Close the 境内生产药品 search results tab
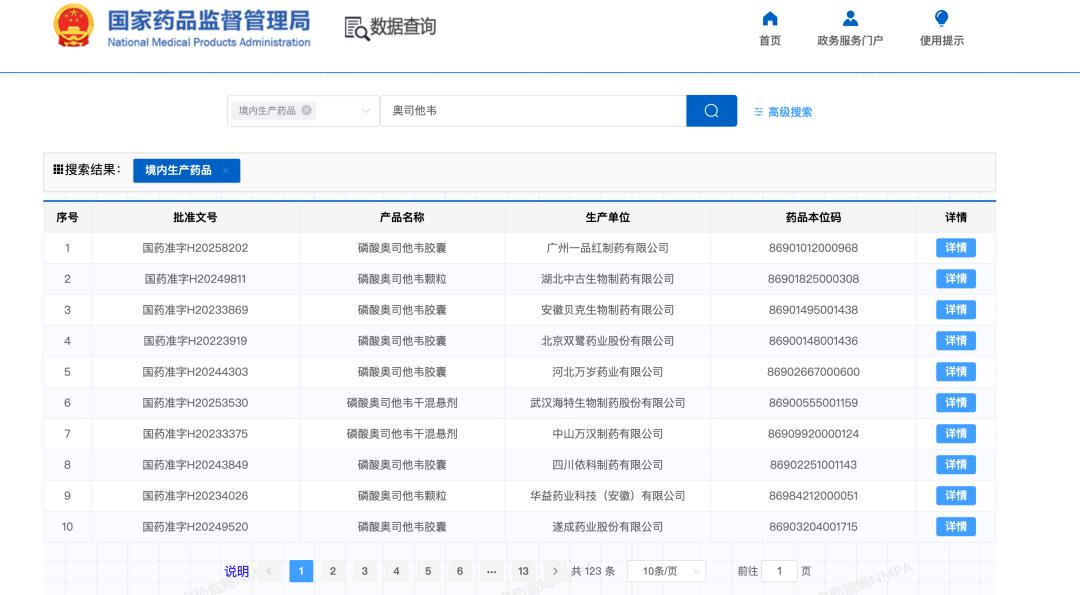 coord(226,171)
